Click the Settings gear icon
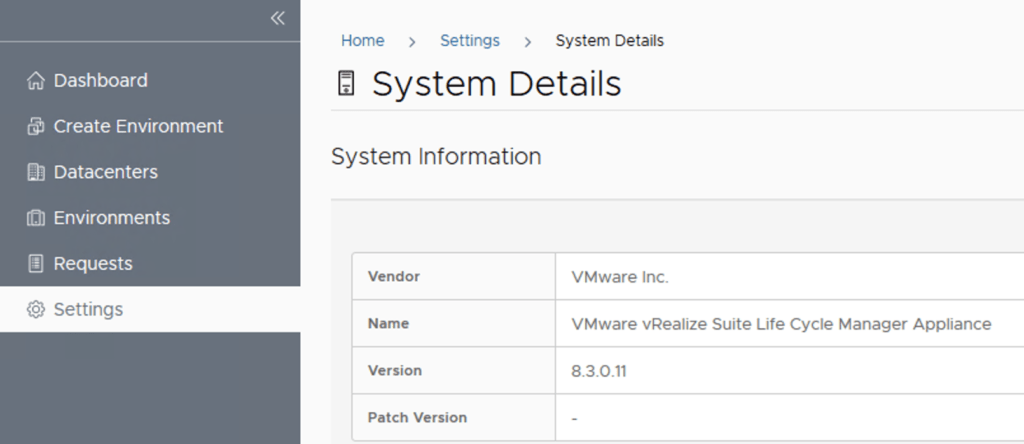Image resolution: width=1024 pixels, height=444 pixels. tap(36, 310)
